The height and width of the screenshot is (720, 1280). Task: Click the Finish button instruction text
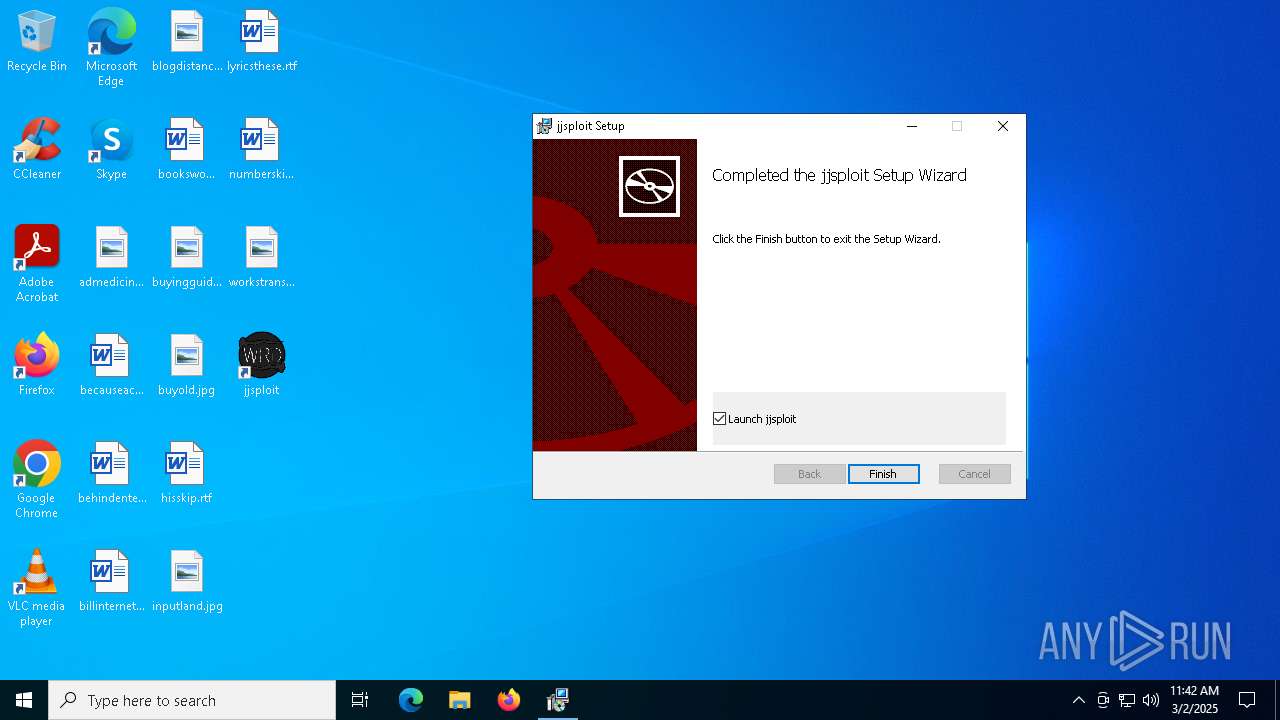(x=826, y=239)
